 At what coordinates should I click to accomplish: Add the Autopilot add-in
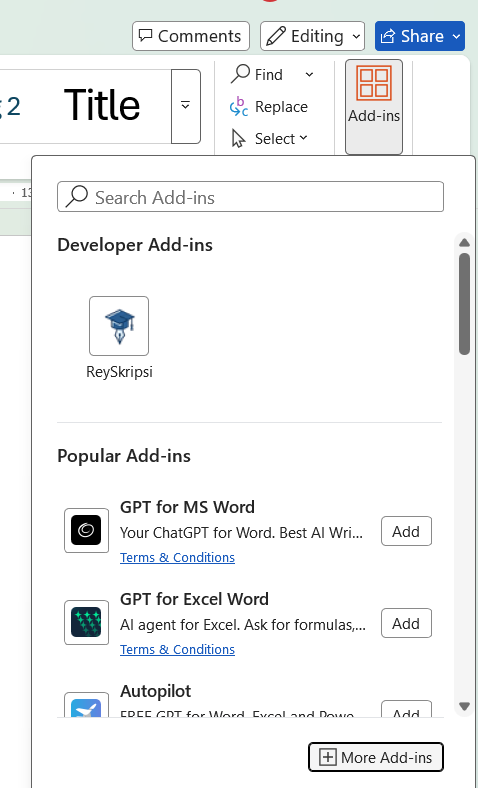click(x=406, y=709)
